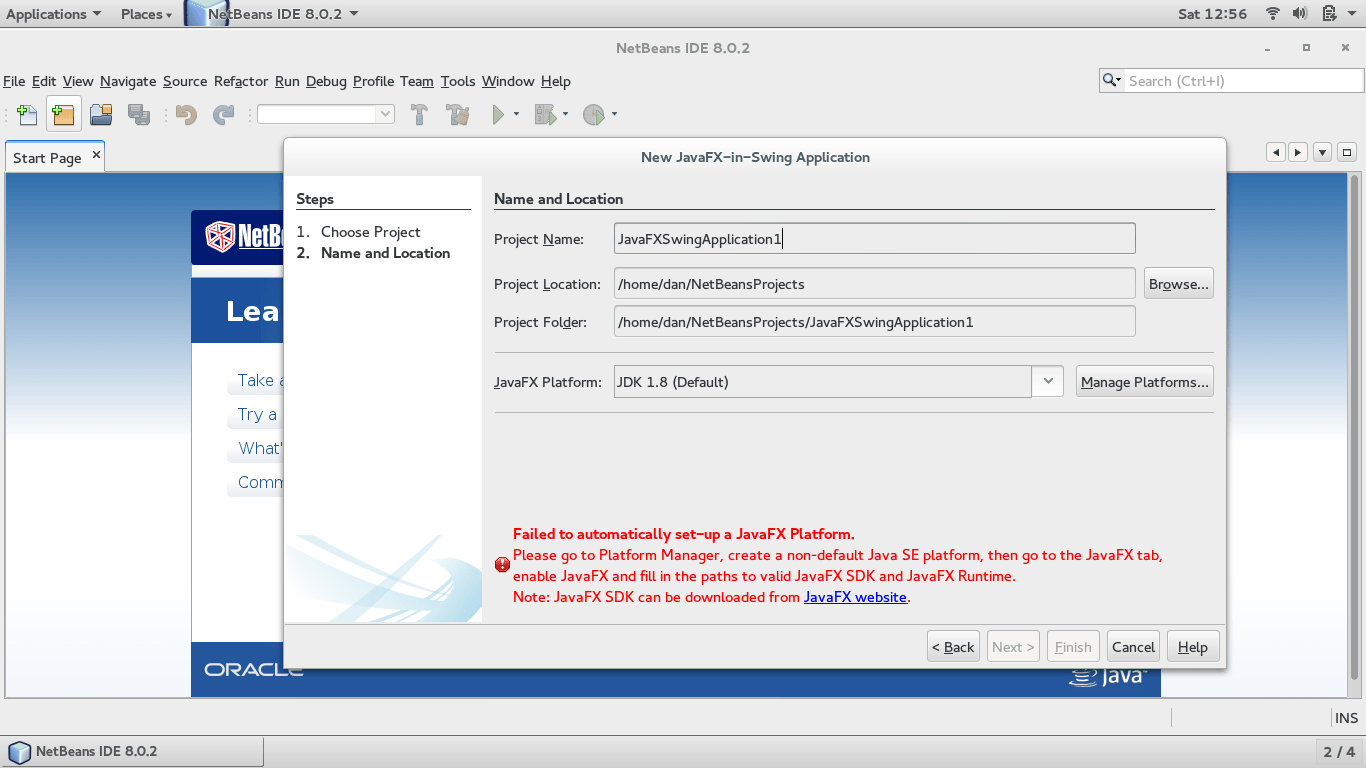The width and height of the screenshot is (1366, 768).
Task: Open the NetBeans IDE 8.0.2 app menu
Action: pos(272,13)
